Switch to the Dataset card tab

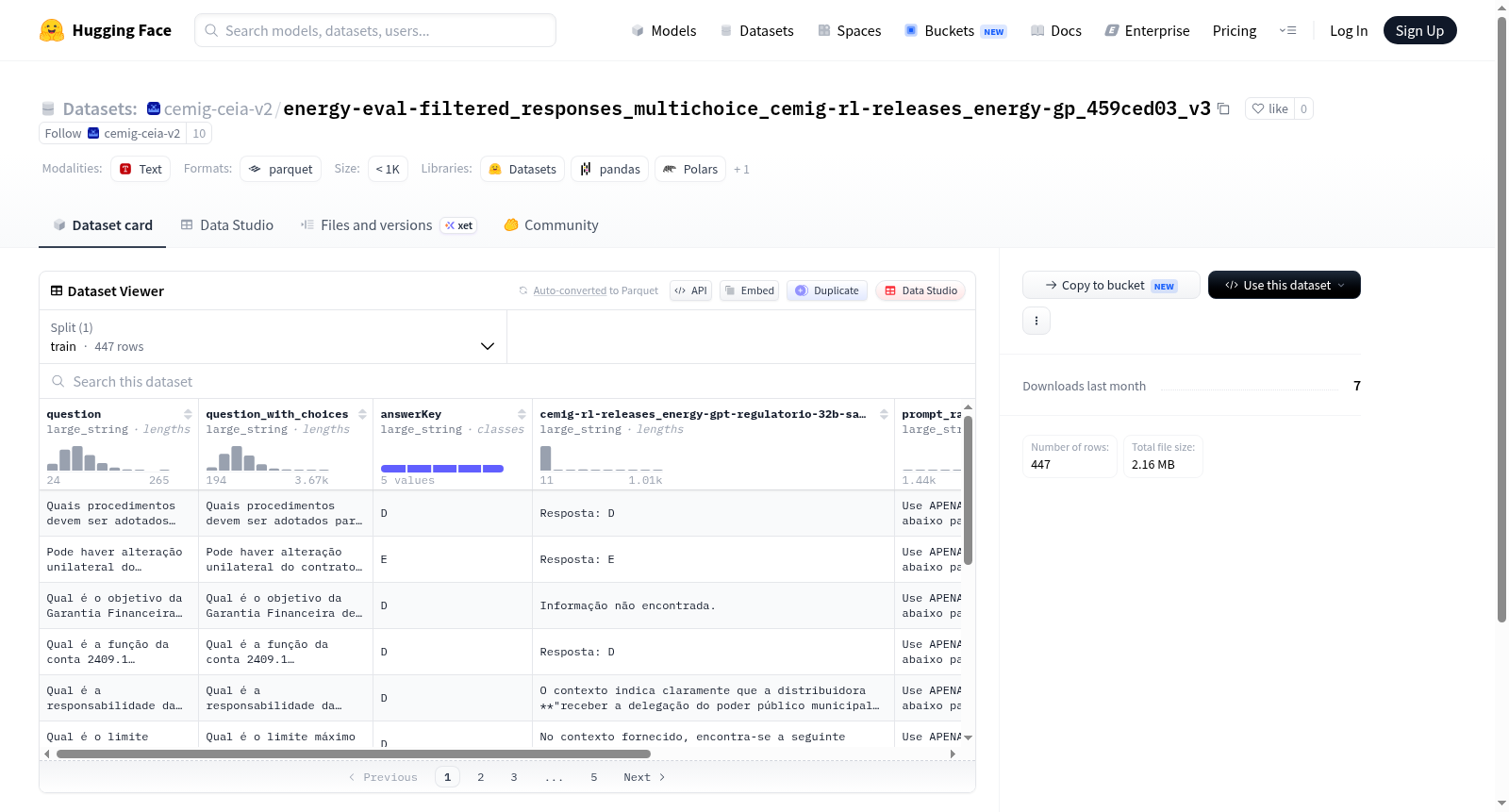102,225
